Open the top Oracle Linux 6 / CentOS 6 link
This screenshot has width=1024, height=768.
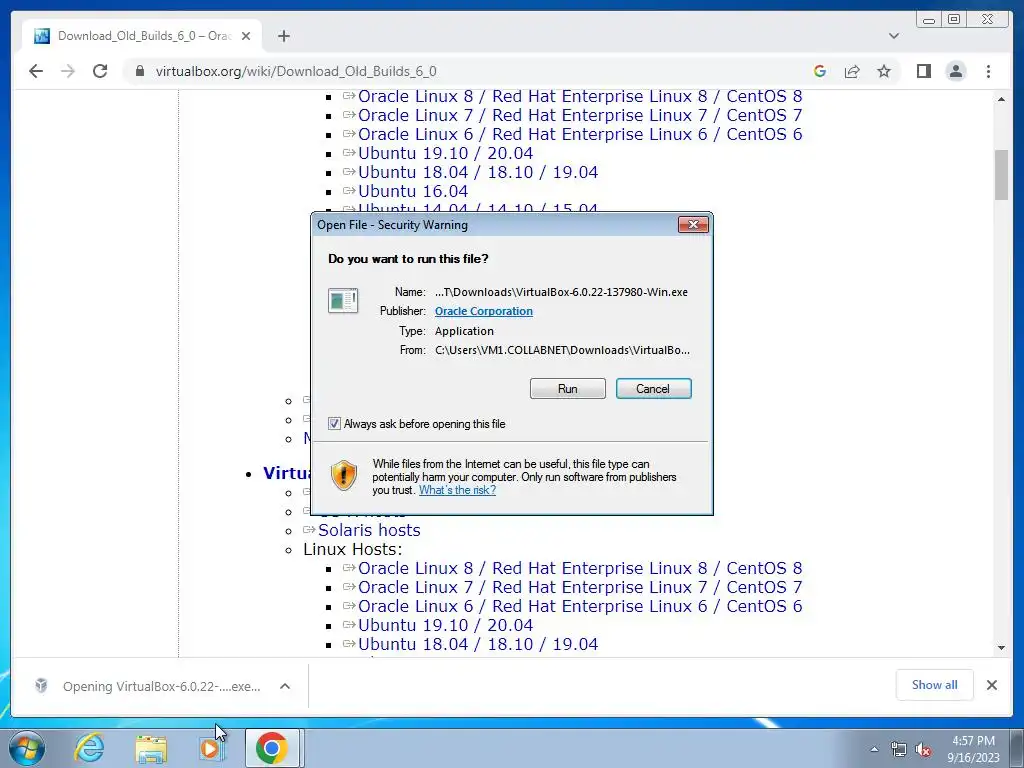click(580, 135)
